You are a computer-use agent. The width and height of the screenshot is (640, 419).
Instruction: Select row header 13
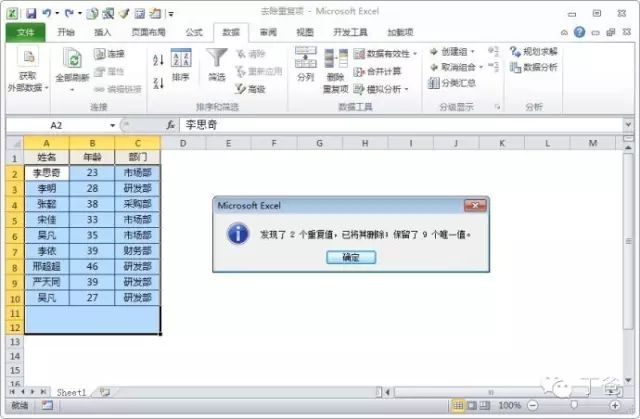[15, 341]
